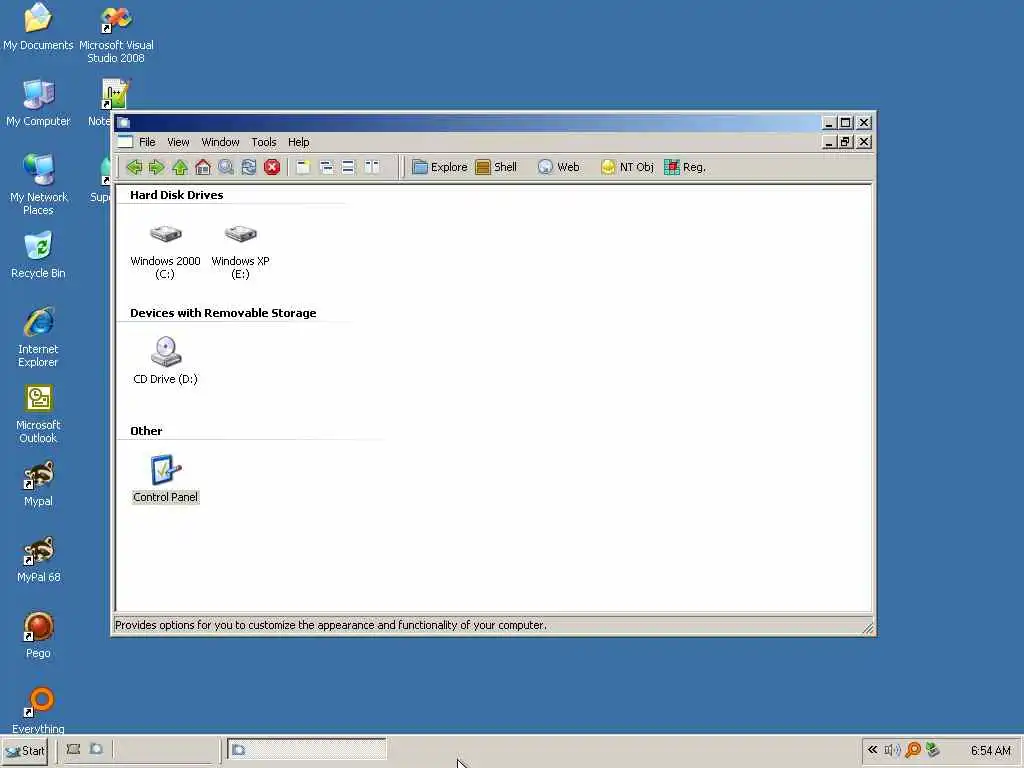1024x768 pixels.
Task: Select the MyPal 68 desktop shortcut
Action: pyautogui.click(x=38, y=560)
